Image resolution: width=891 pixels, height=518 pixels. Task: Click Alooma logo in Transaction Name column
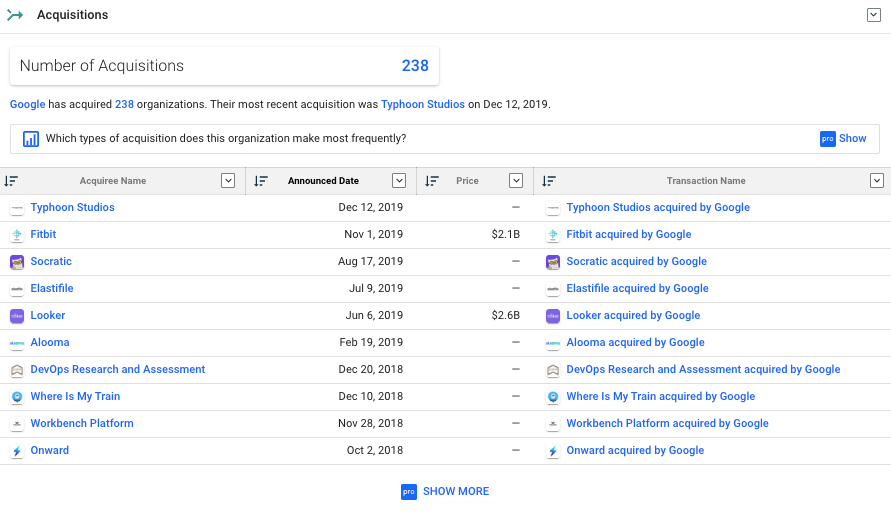pyautogui.click(x=553, y=342)
